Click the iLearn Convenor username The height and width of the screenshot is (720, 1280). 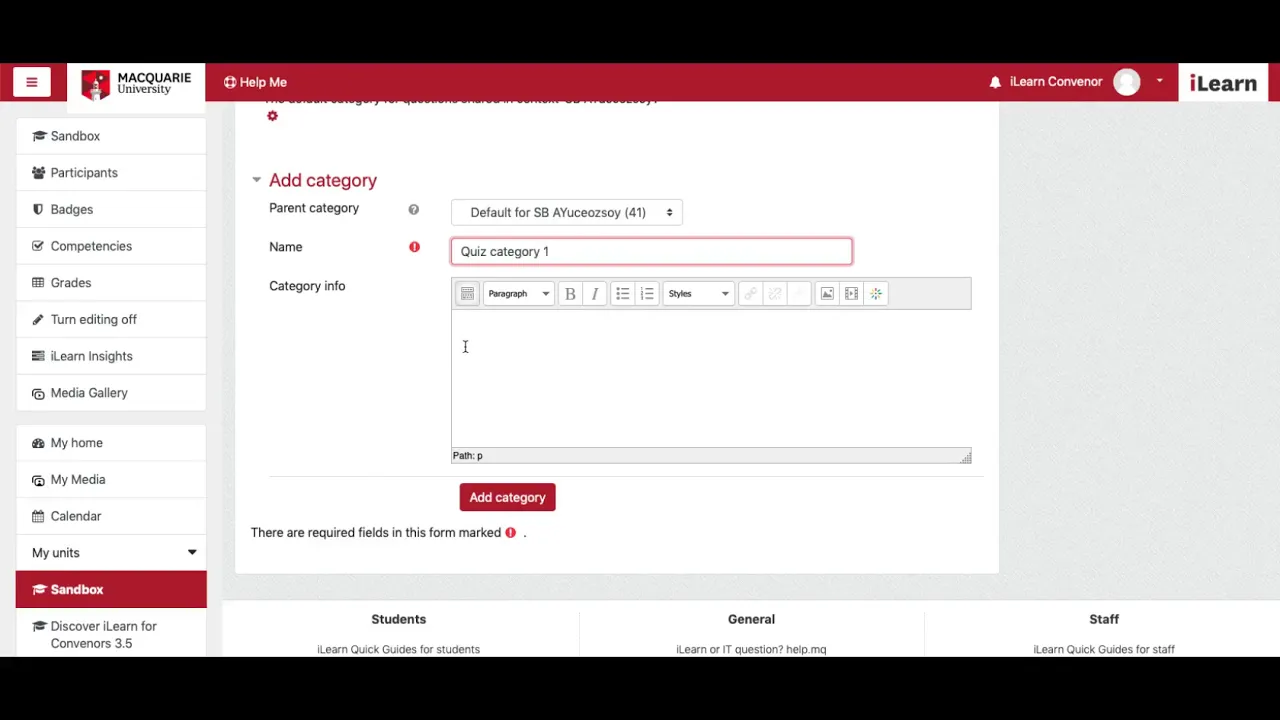click(x=1056, y=82)
